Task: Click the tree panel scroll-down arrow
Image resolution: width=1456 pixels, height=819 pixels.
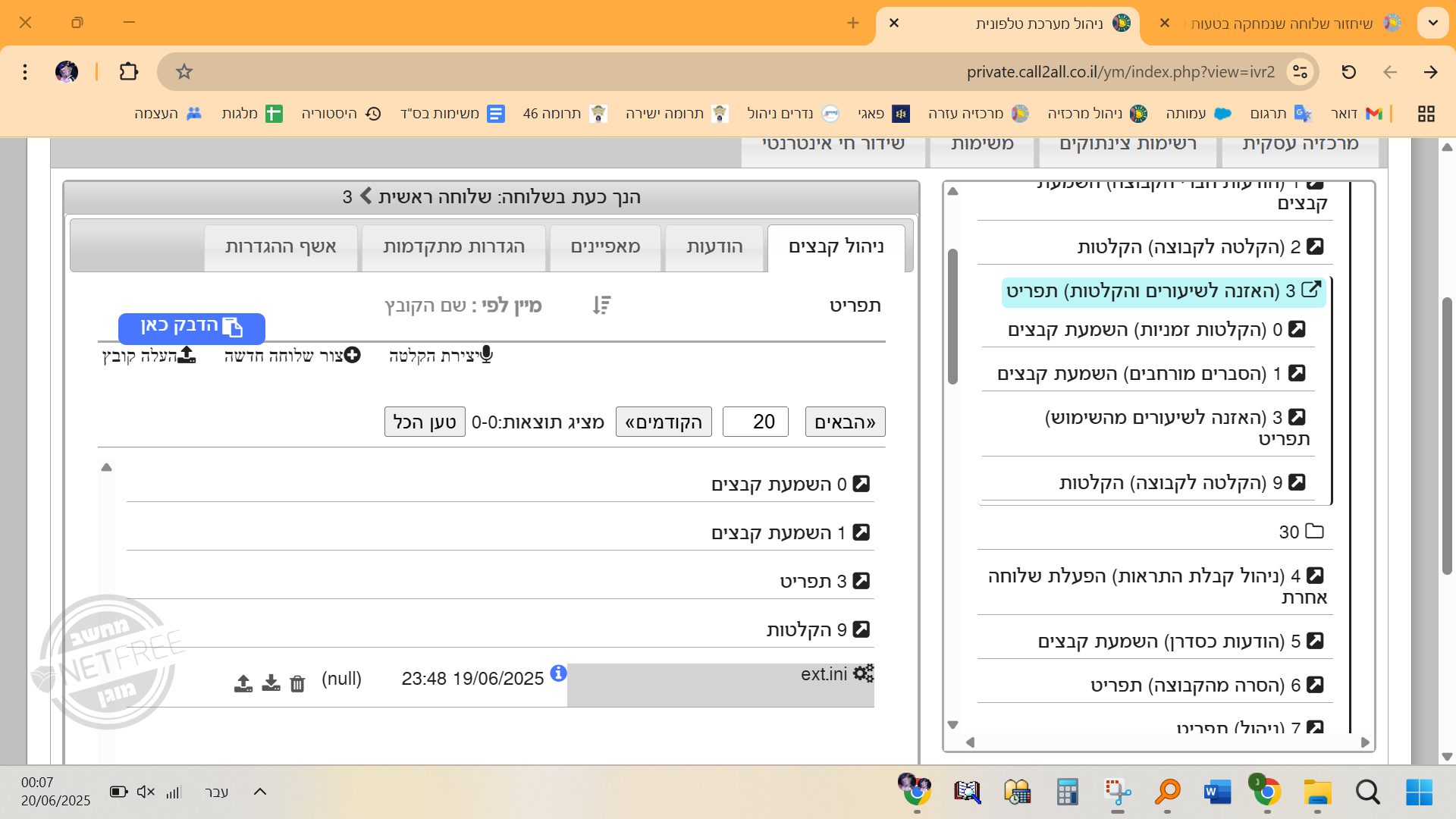Action: point(953,725)
